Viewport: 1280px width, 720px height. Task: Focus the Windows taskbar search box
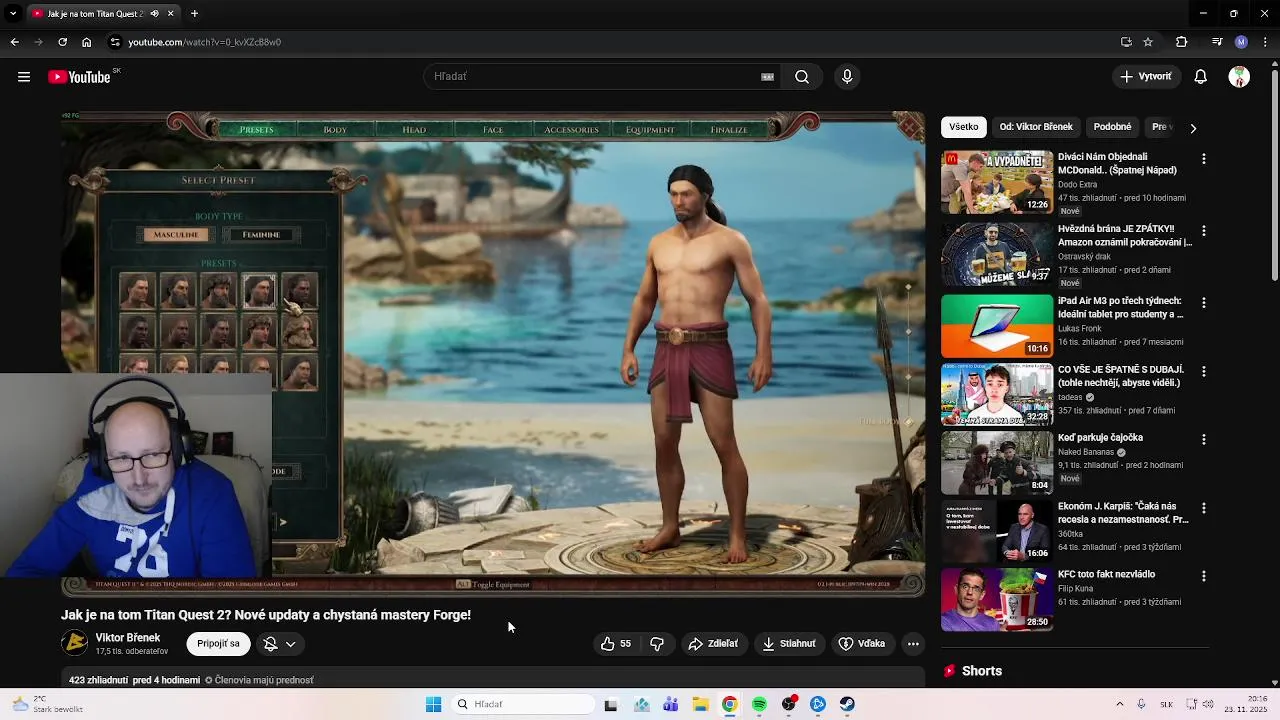click(x=522, y=704)
